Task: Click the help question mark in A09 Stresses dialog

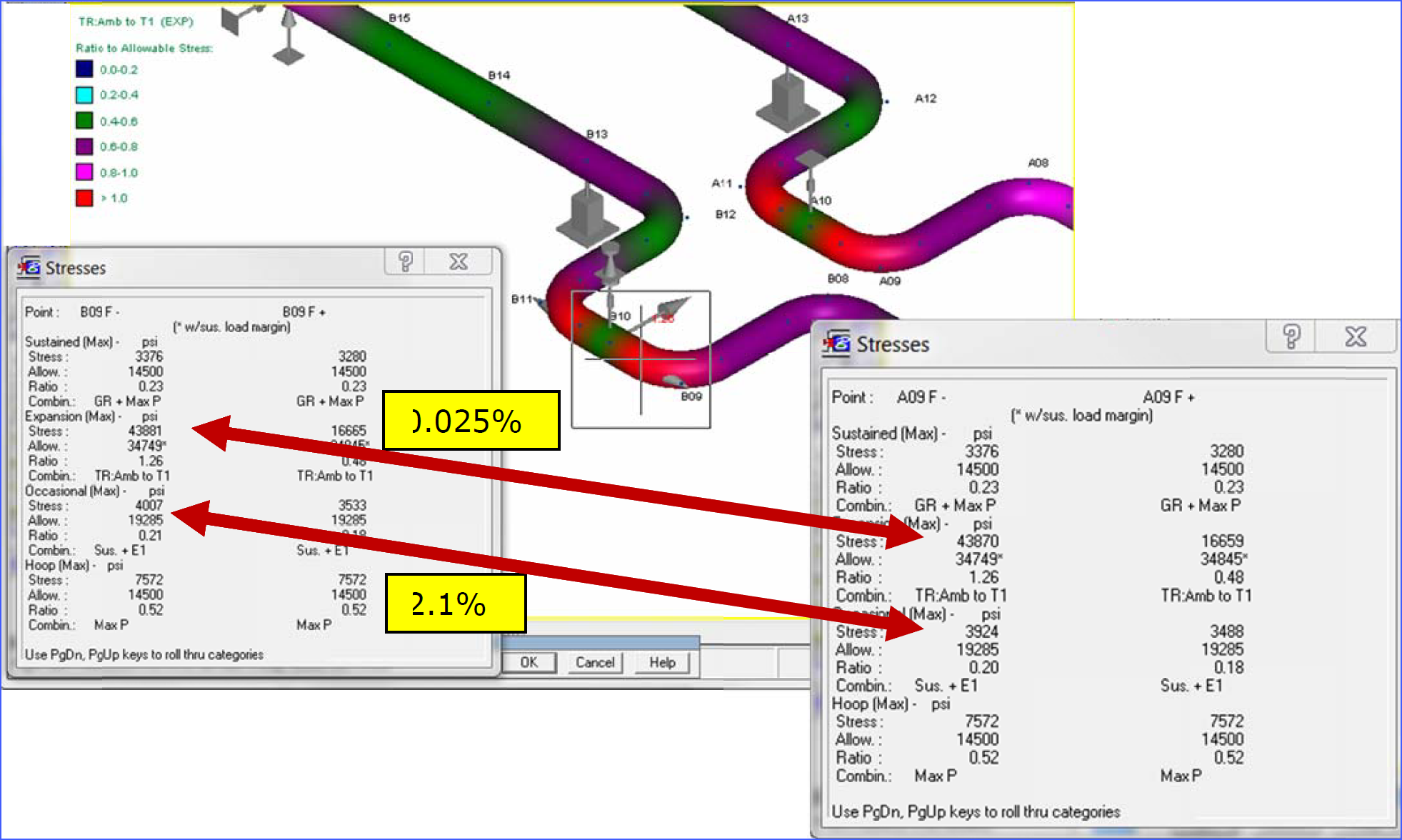Action: tap(1291, 336)
